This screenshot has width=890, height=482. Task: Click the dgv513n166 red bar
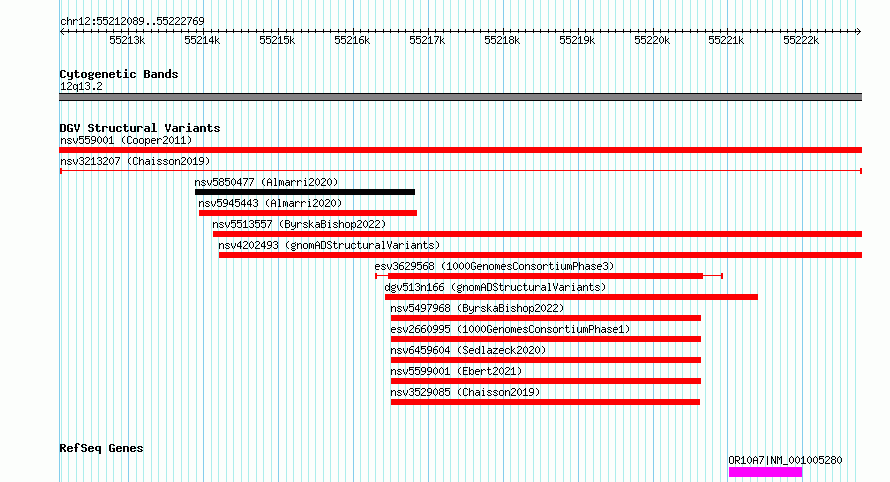click(571, 297)
